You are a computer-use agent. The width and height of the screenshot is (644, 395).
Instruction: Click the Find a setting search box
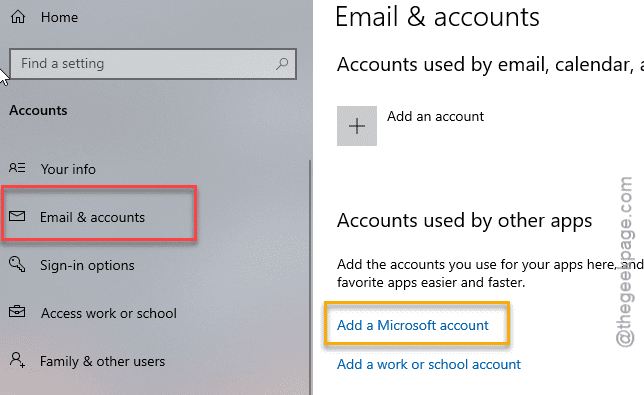[x=153, y=64]
